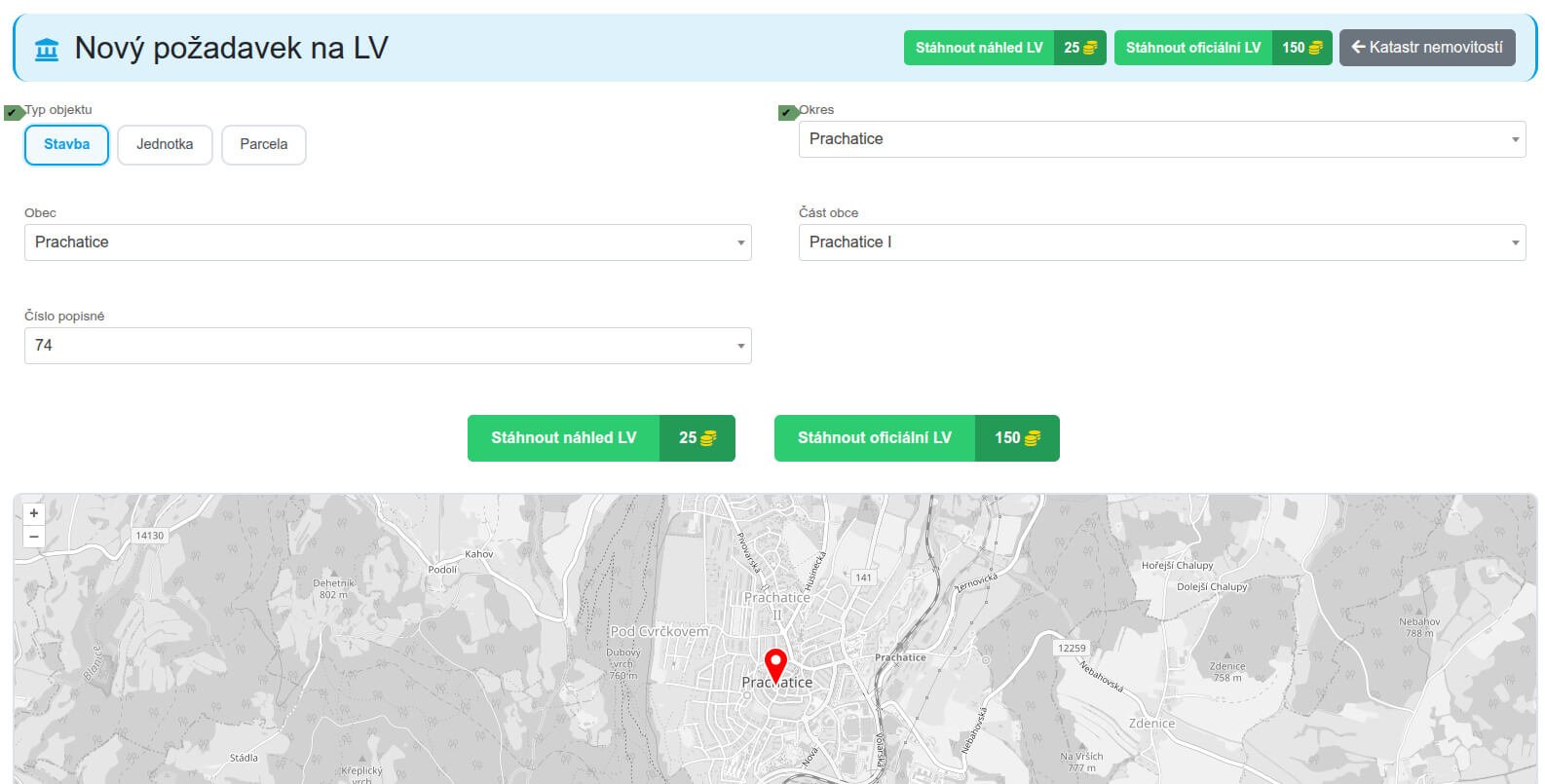Click coins icon on bottom náhled LV button
The image size is (1545, 784).
point(708,438)
